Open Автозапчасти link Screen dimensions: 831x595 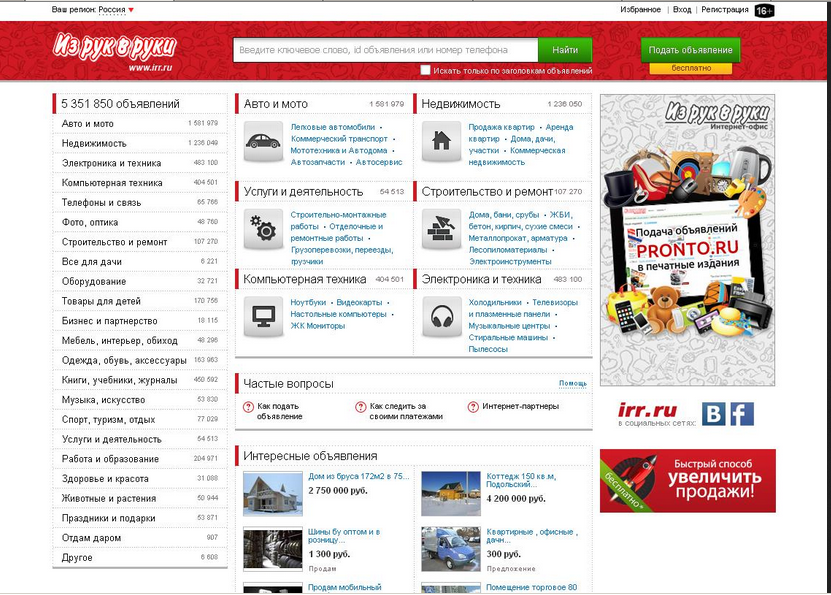pyautogui.click(x=317, y=162)
